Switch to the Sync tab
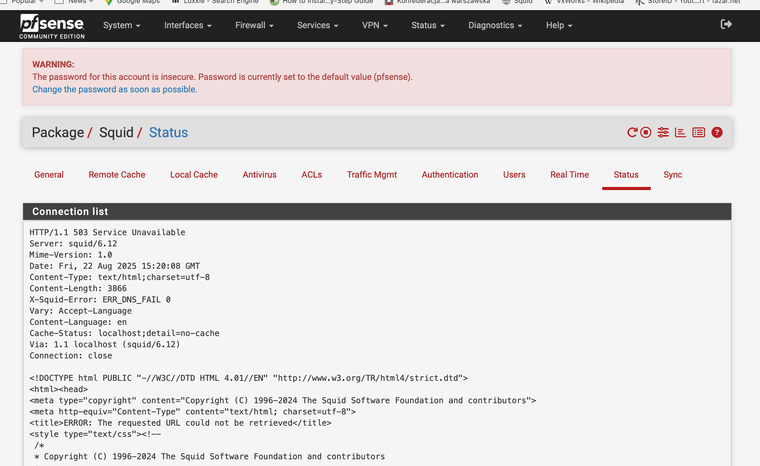Screen dimensions: 760x466 672,175
